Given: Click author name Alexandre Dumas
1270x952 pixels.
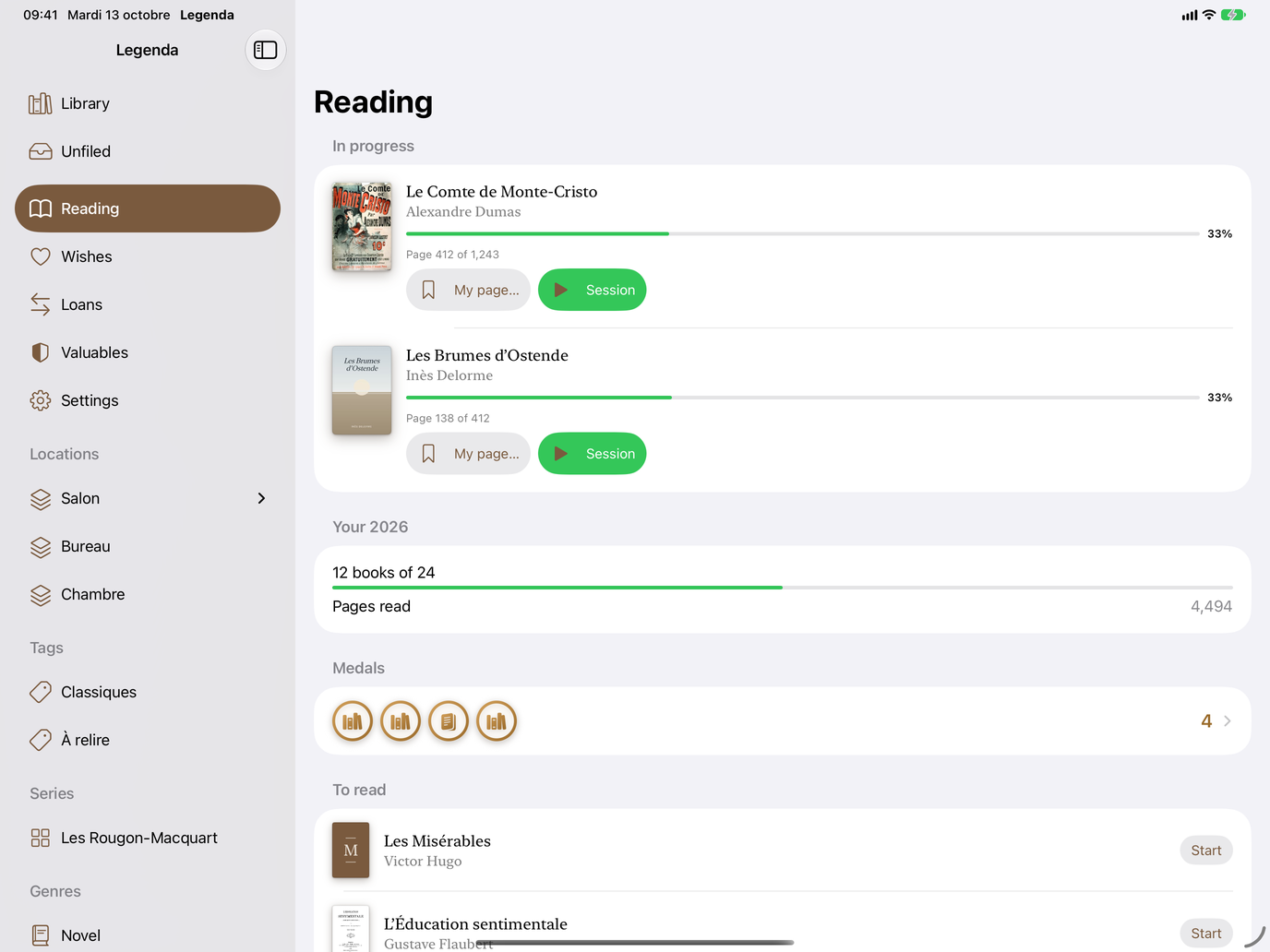Looking at the screenshot, I should (x=463, y=212).
